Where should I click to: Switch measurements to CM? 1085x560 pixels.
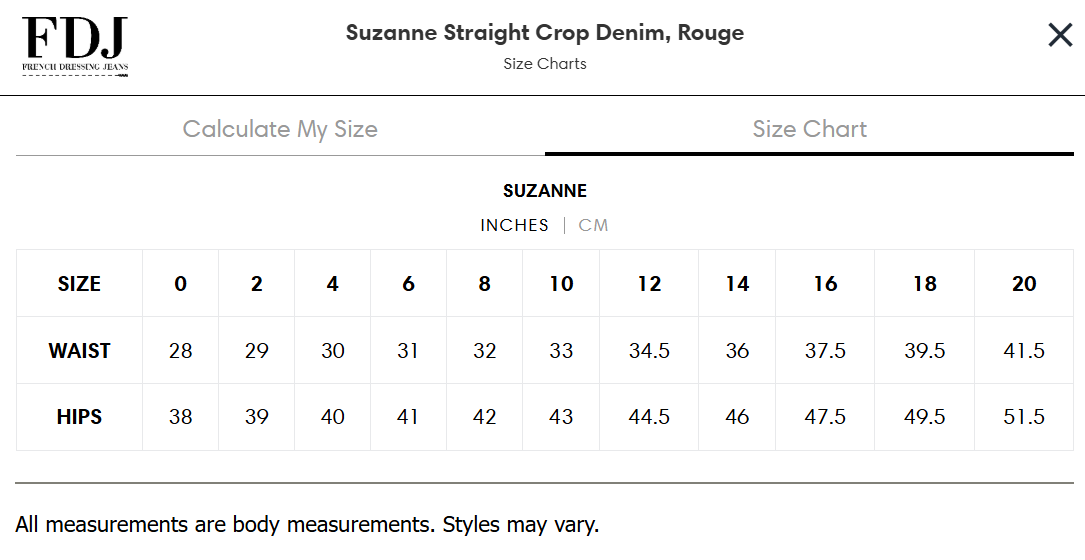593,225
